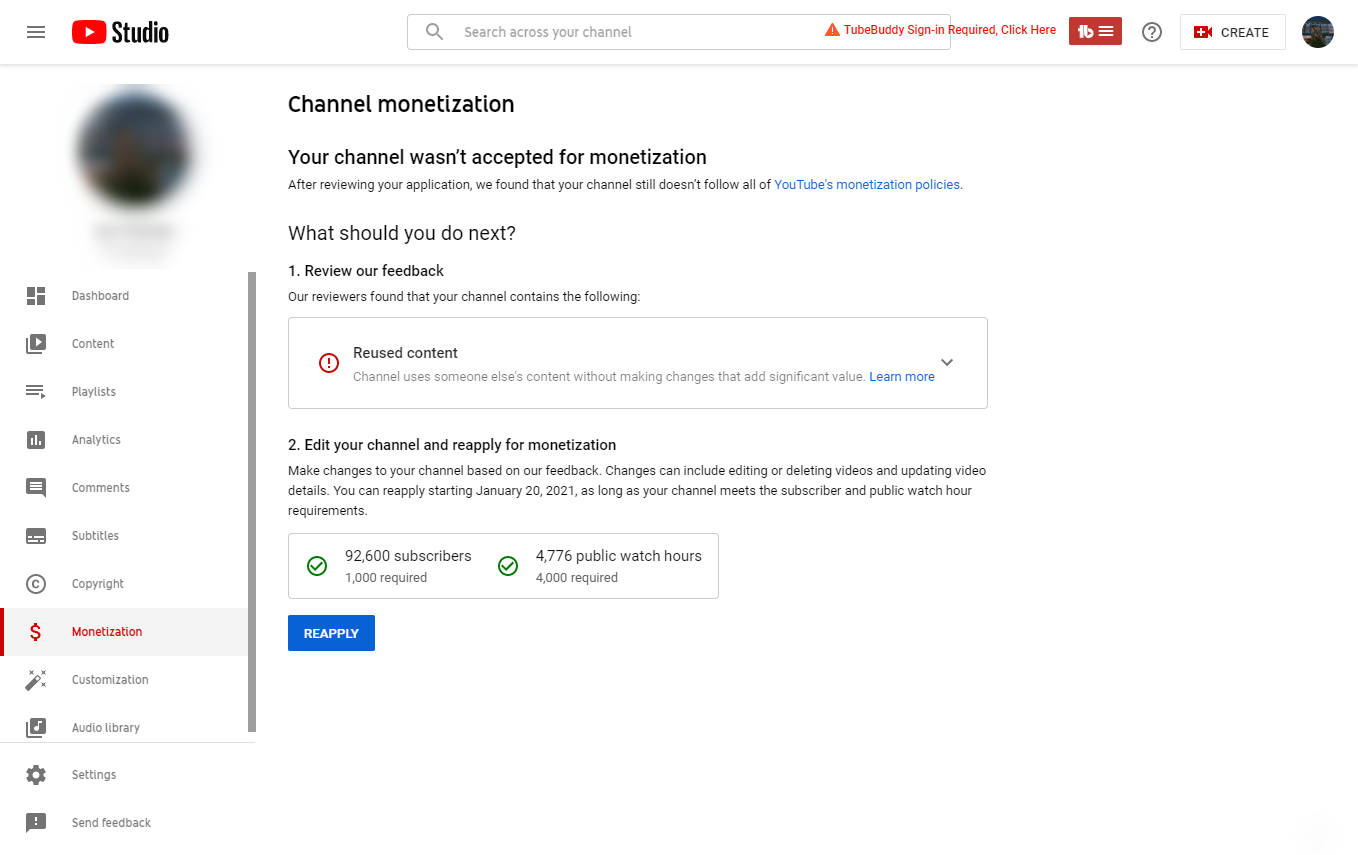Click the Learn more link
The width and height of the screenshot is (1358, 855).
click(902, 377)
